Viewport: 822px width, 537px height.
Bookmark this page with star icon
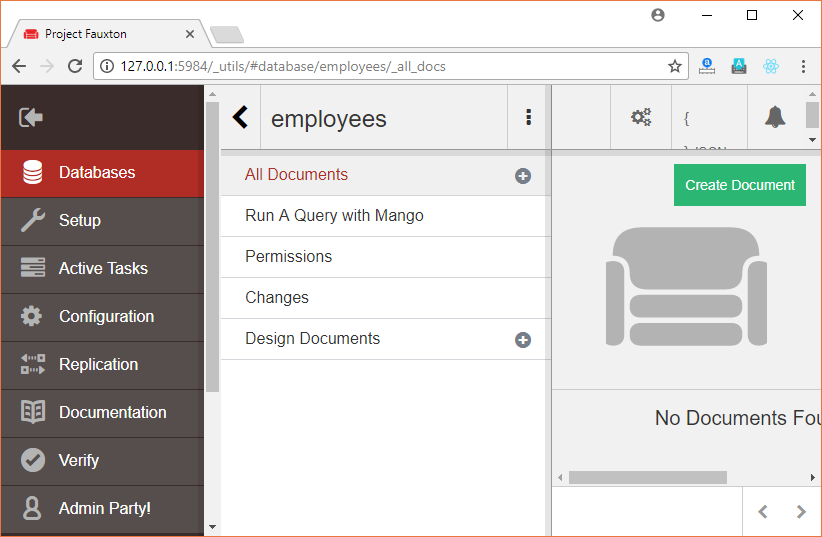[675, 66]
